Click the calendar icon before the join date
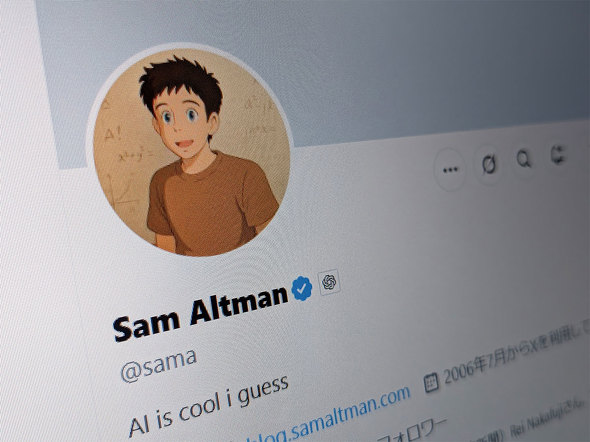The height and width of the screenshot is (442, 590). click(431, 383)
